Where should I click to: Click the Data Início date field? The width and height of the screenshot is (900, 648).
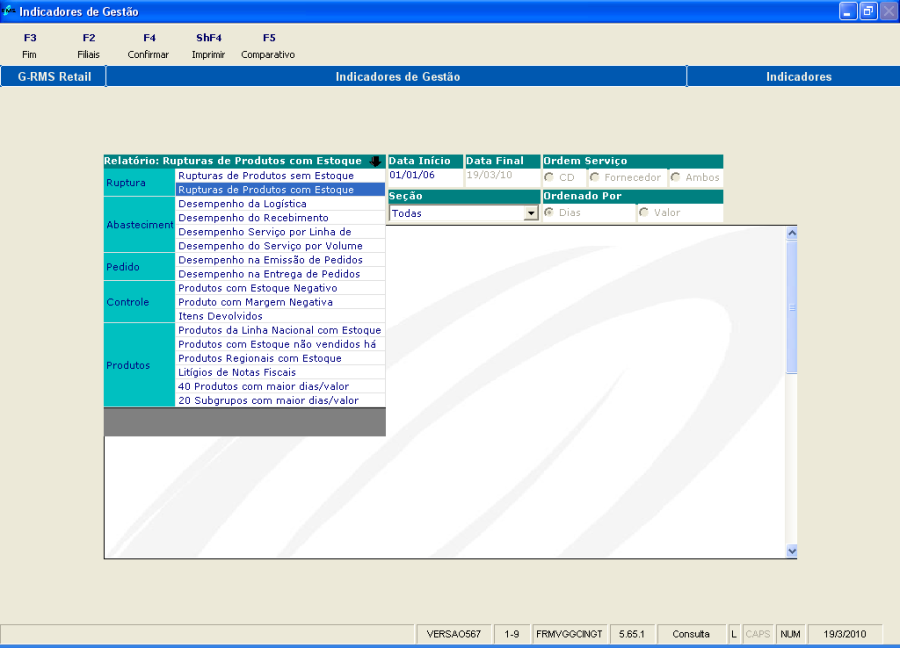point(425,177)
